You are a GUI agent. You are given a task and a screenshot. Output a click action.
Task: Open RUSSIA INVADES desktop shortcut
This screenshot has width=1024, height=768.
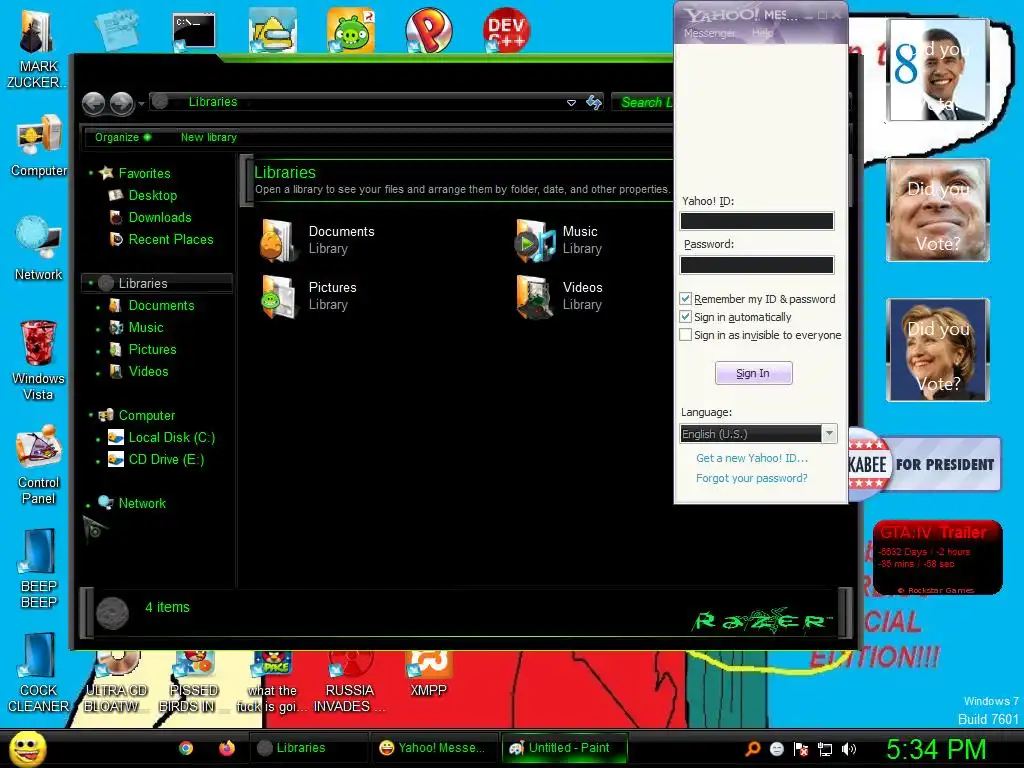(x=349, y=682)
